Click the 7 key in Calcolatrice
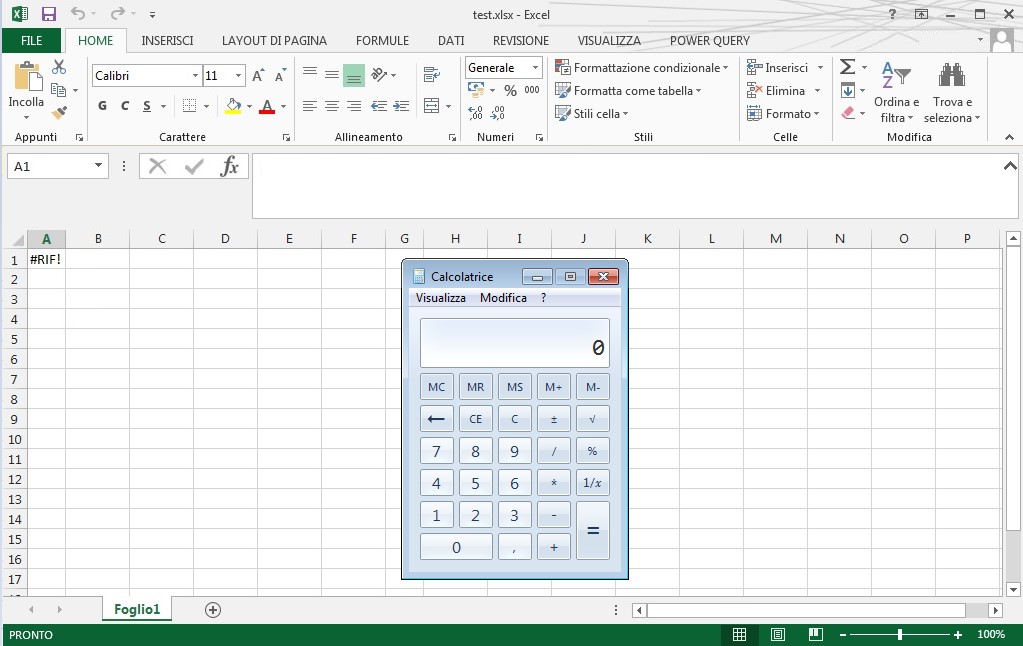The height and width of the screenshot is (646, 1023). (436, 451)
